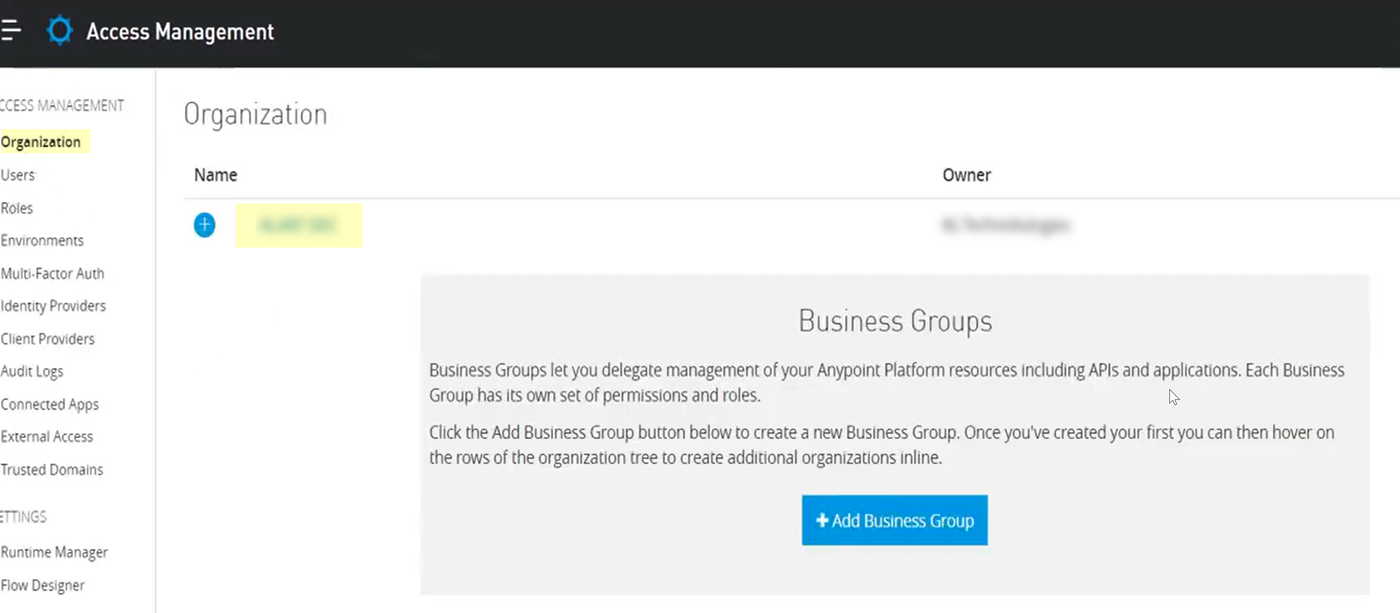Open the Client Providers page
The width and height of the screenshot is (1400, 613).
click(48, 339)
